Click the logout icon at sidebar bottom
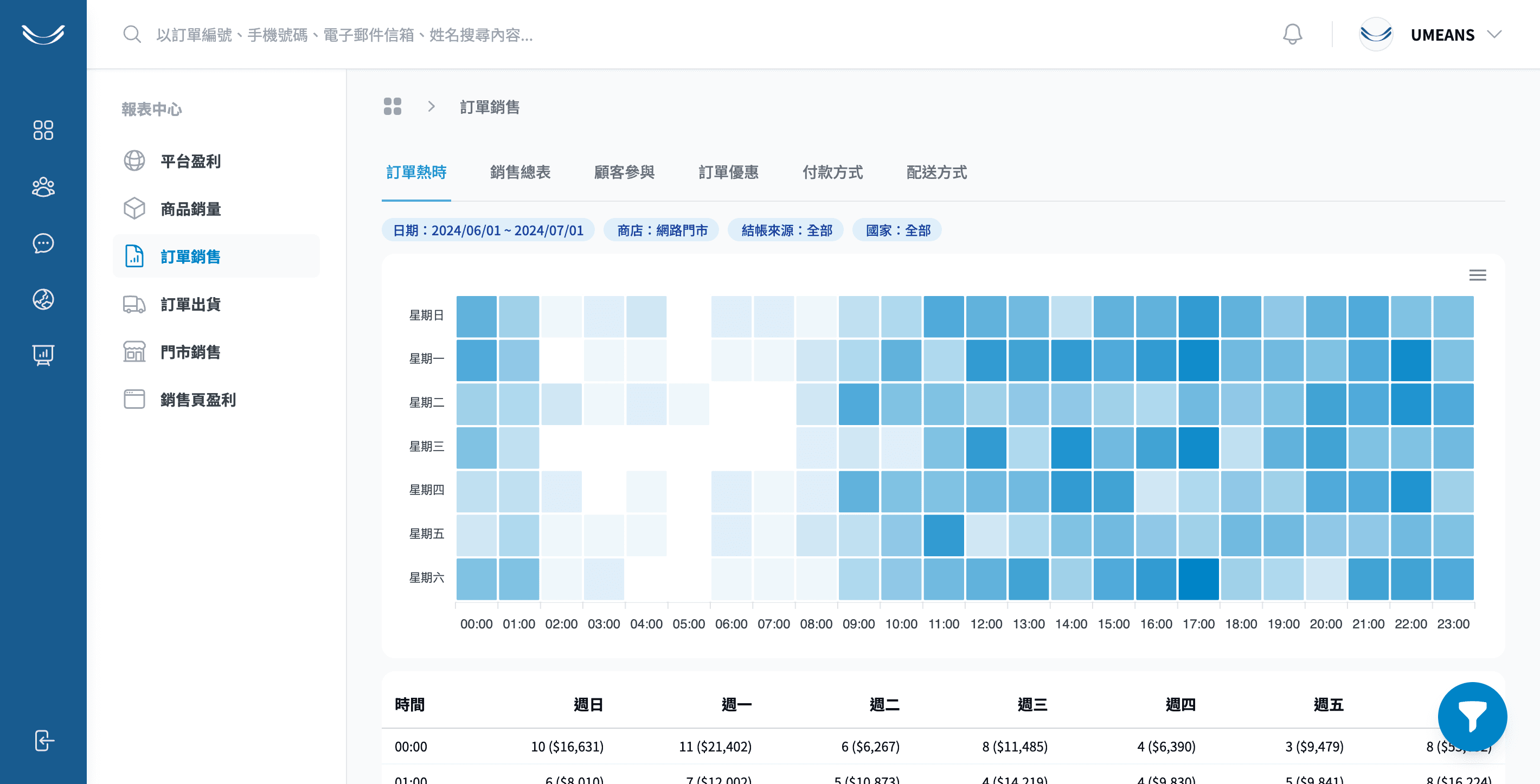1540x784 pixels. coord(43,741)
